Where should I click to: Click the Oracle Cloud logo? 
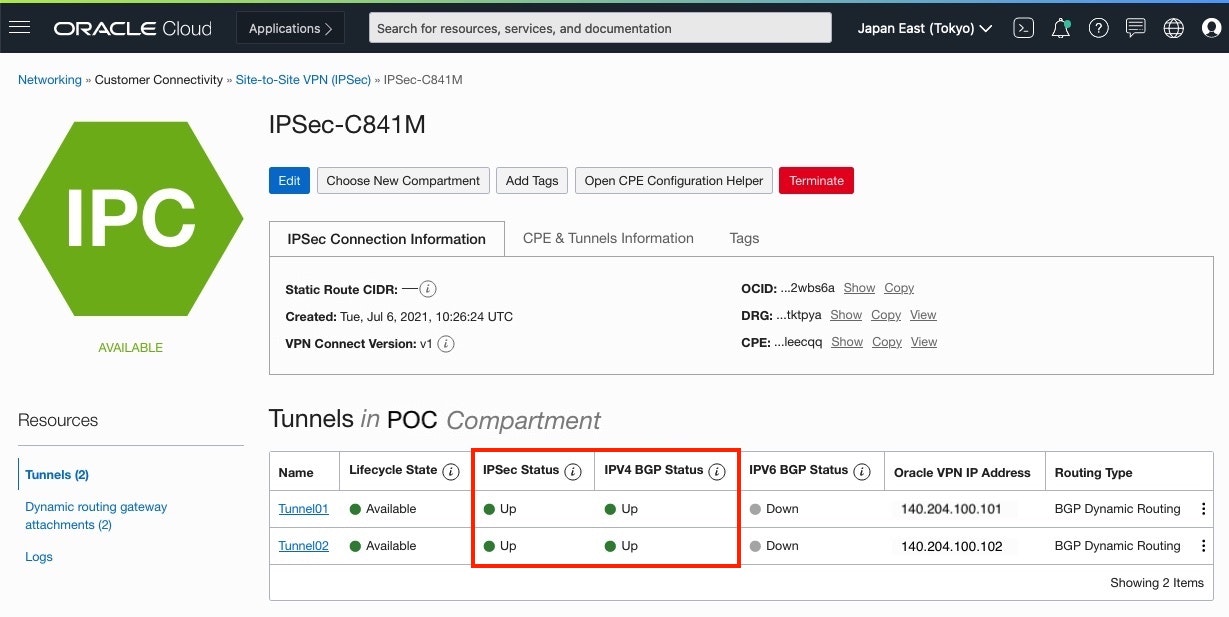(x=133, y=28)
